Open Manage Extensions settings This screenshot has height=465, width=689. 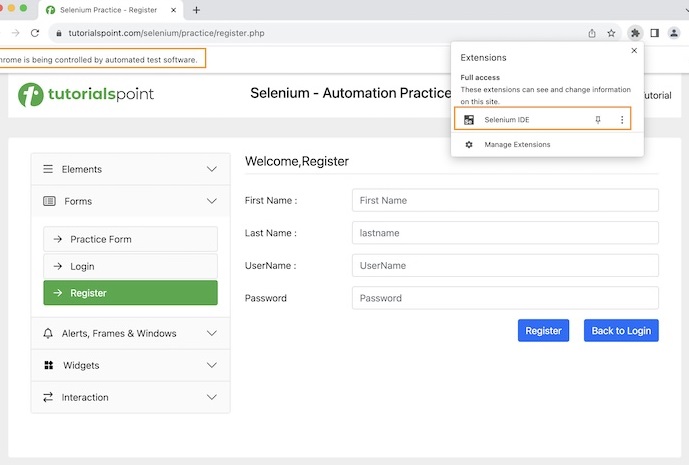point(517,145)
